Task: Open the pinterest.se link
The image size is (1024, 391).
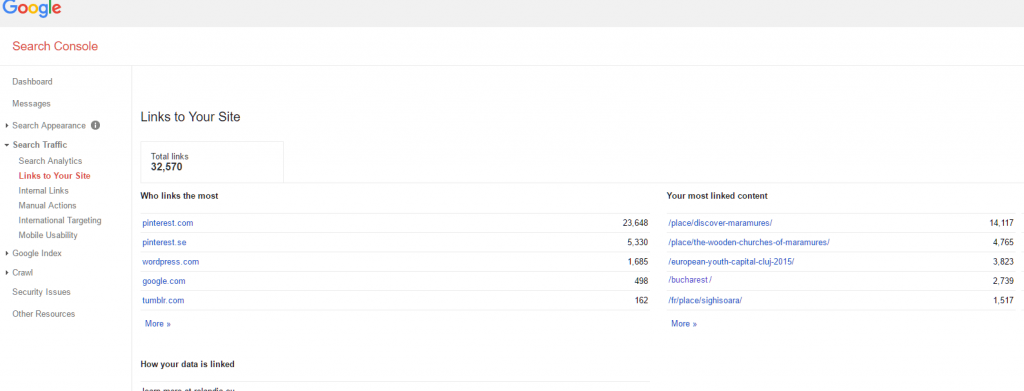Action: click(x=165, y=242)
